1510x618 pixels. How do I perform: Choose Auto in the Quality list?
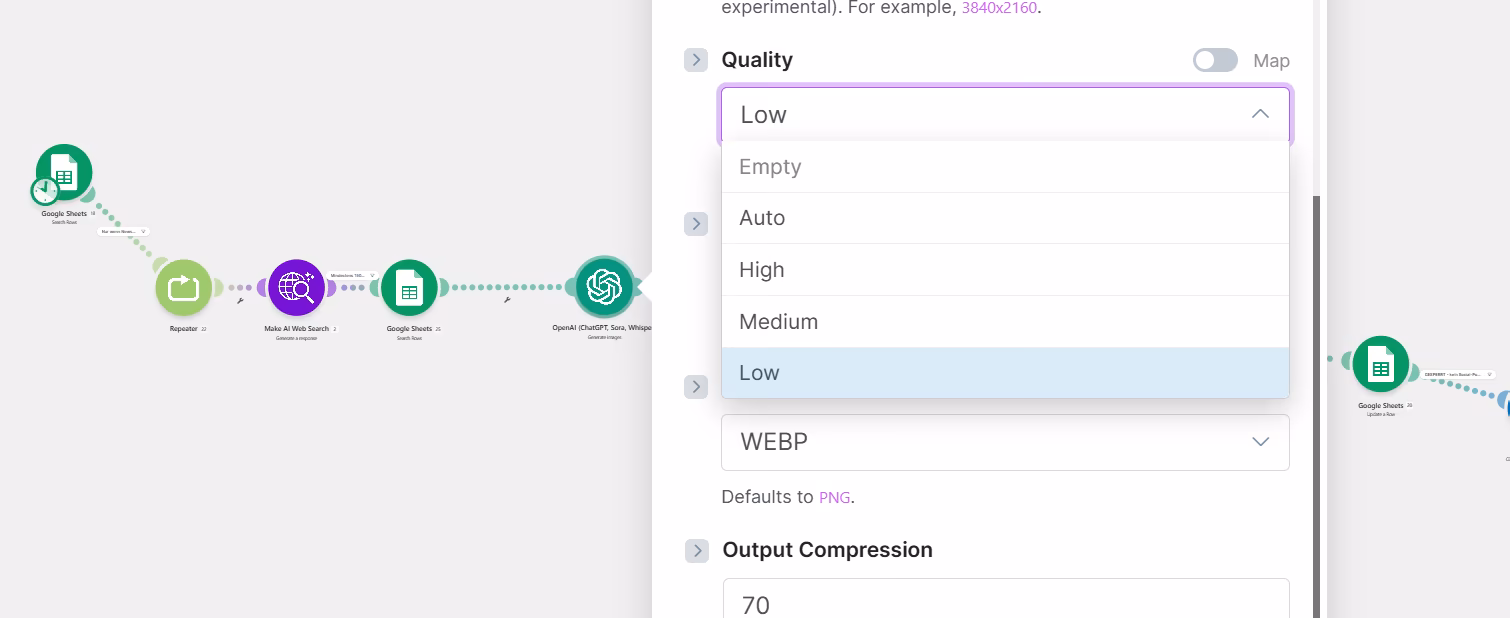click(x=1005, y=218)
